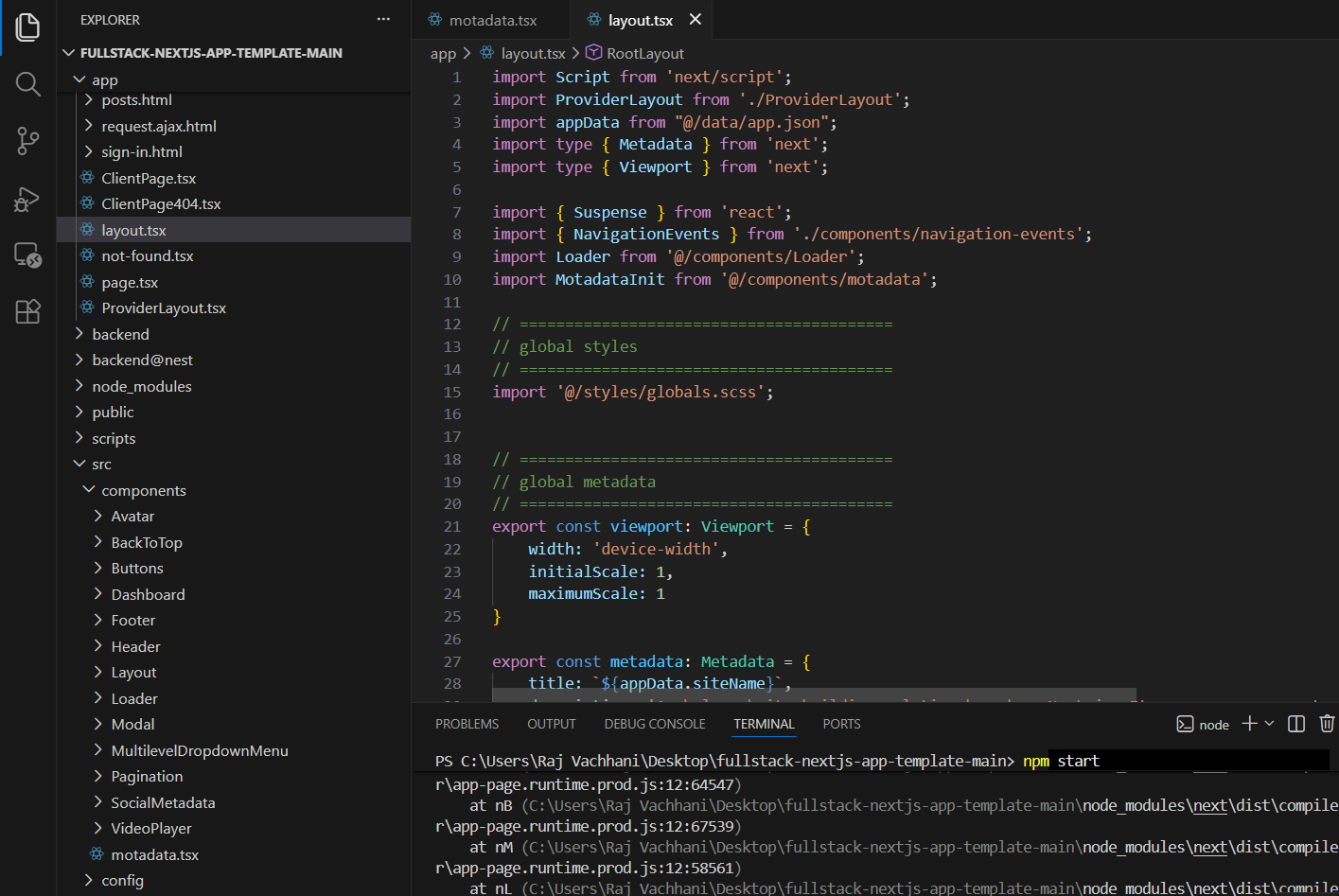Screen dimensions: 1339x896
Task: Click the React icon on motadata.tsx tab
Action: (434, 20)
